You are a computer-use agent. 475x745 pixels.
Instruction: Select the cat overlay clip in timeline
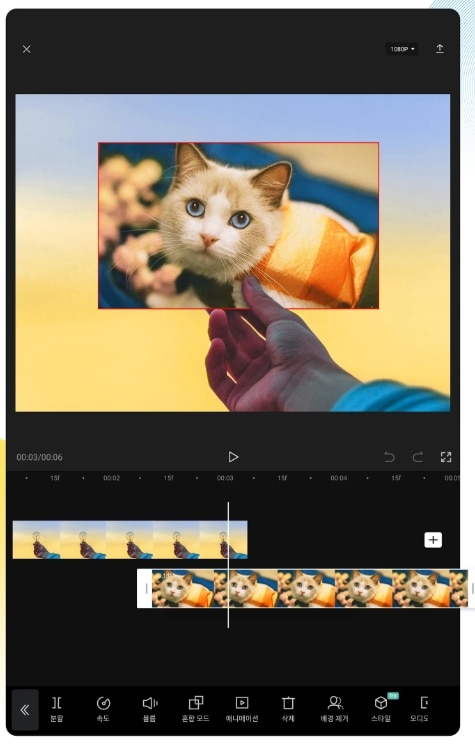pos(310,589)
